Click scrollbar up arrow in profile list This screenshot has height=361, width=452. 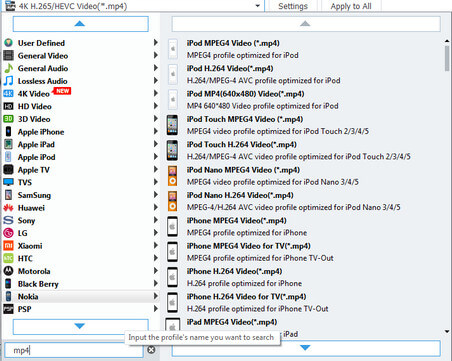click(447, 41)
